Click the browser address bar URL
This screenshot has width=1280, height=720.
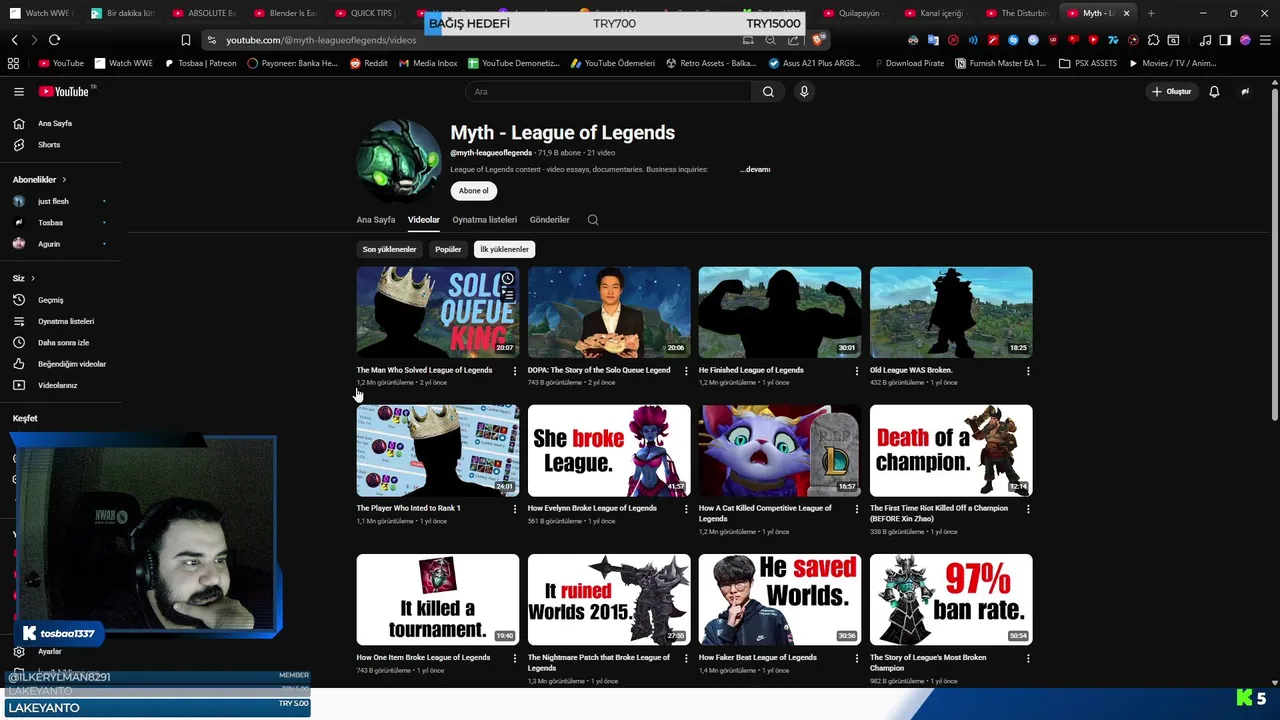[x=321, y=40]
